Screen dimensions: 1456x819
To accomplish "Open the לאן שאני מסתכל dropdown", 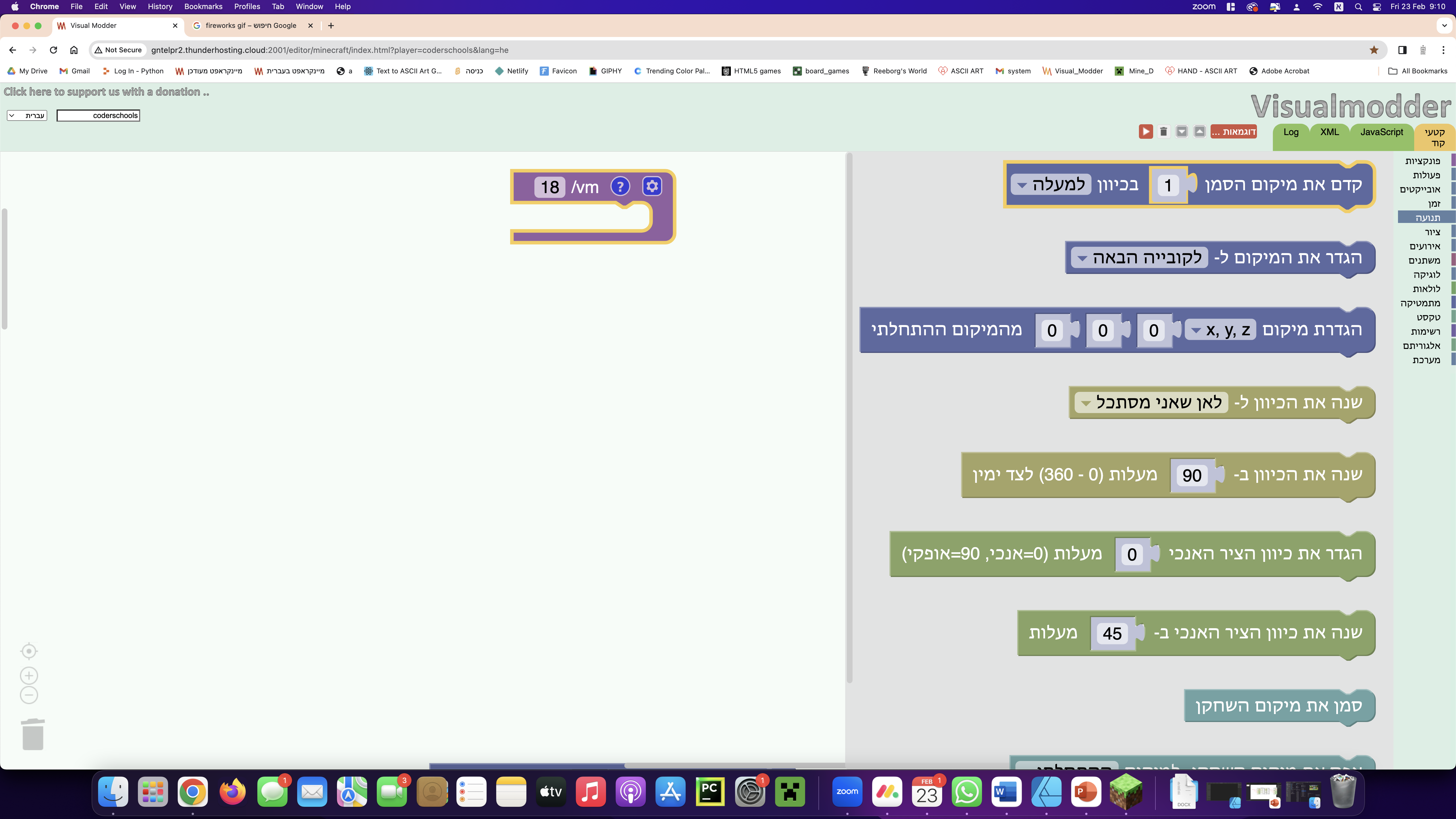I will [1151, 402].
